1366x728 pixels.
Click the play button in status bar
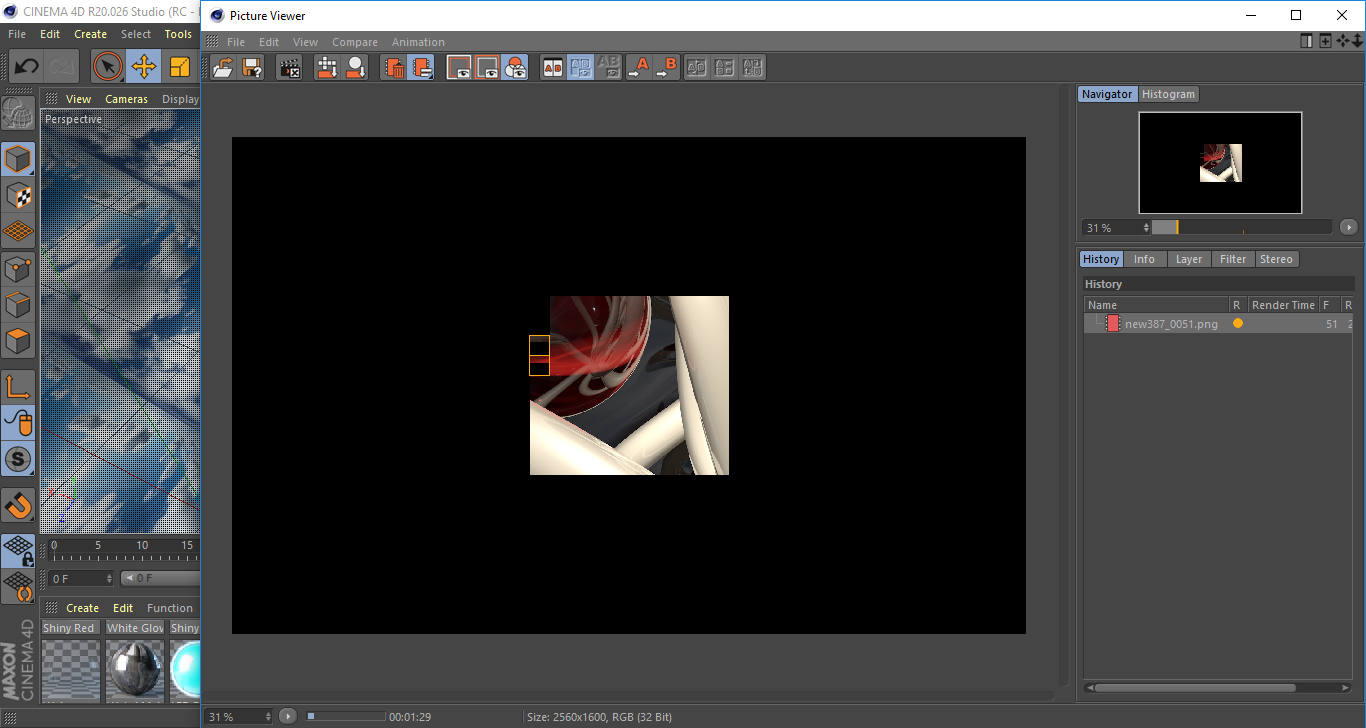pyautogui.click(x=288, y=716)
